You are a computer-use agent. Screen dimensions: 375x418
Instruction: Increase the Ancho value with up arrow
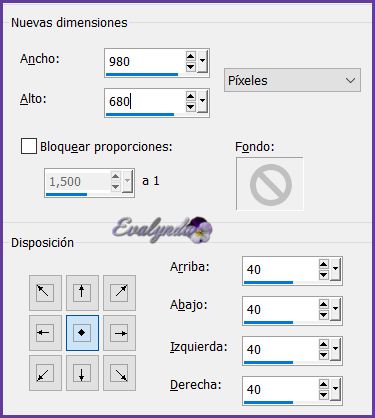click(x=190, y=56)
